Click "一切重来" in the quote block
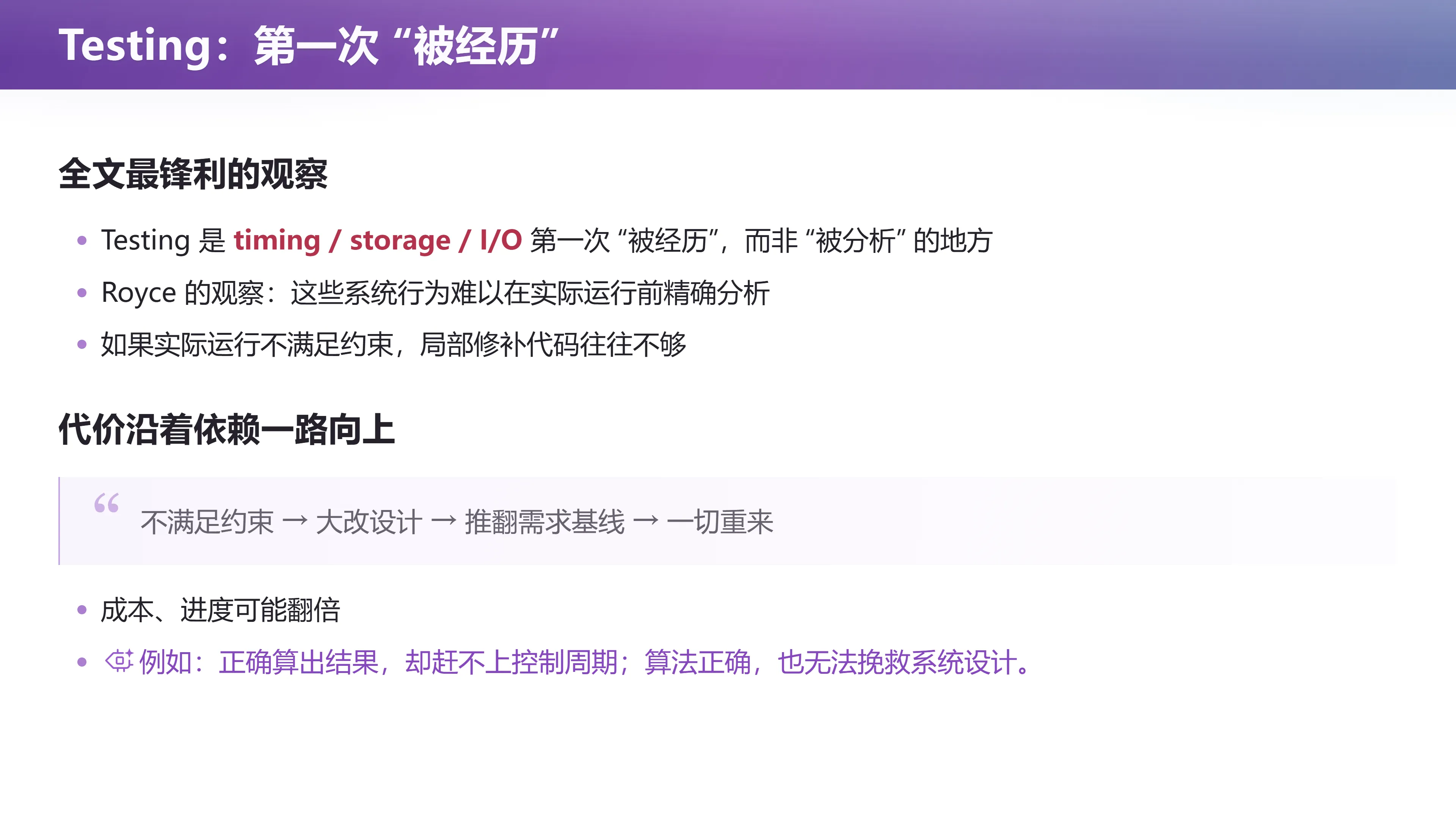Screen dimensions: 1456x819 (720, 522)
